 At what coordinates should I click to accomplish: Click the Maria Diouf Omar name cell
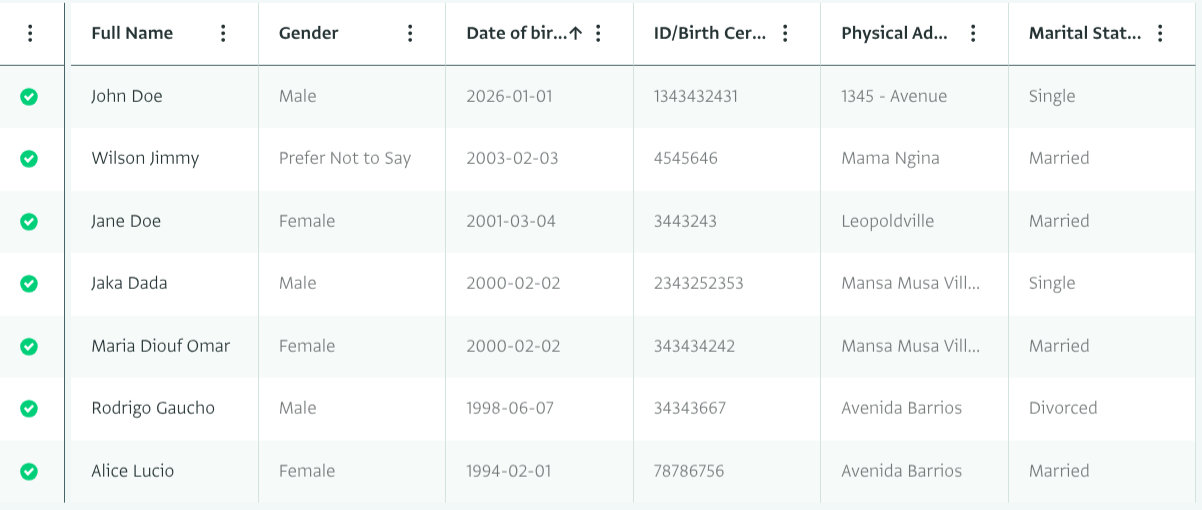point(160,346)
